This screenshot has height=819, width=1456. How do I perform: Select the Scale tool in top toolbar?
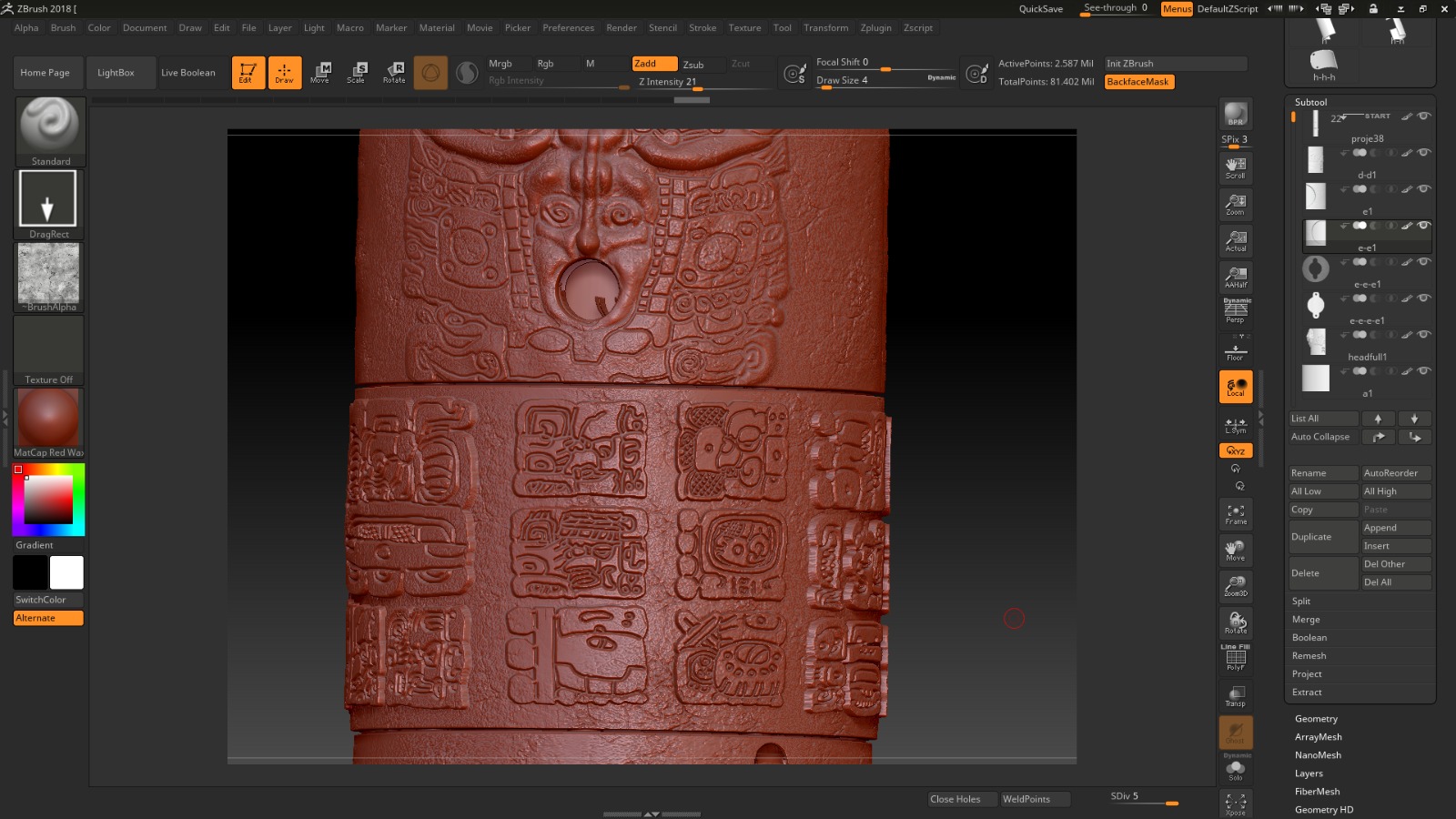[356, 73]
